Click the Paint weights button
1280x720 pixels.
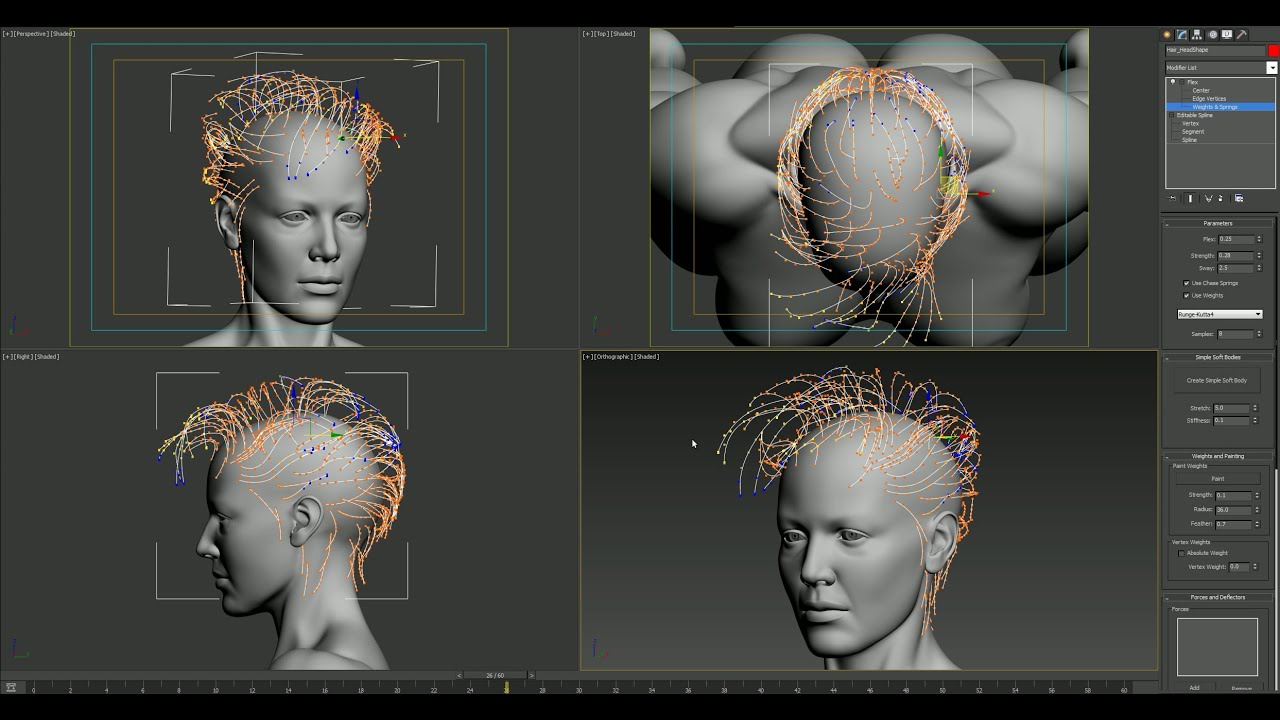coord(1217,478)
